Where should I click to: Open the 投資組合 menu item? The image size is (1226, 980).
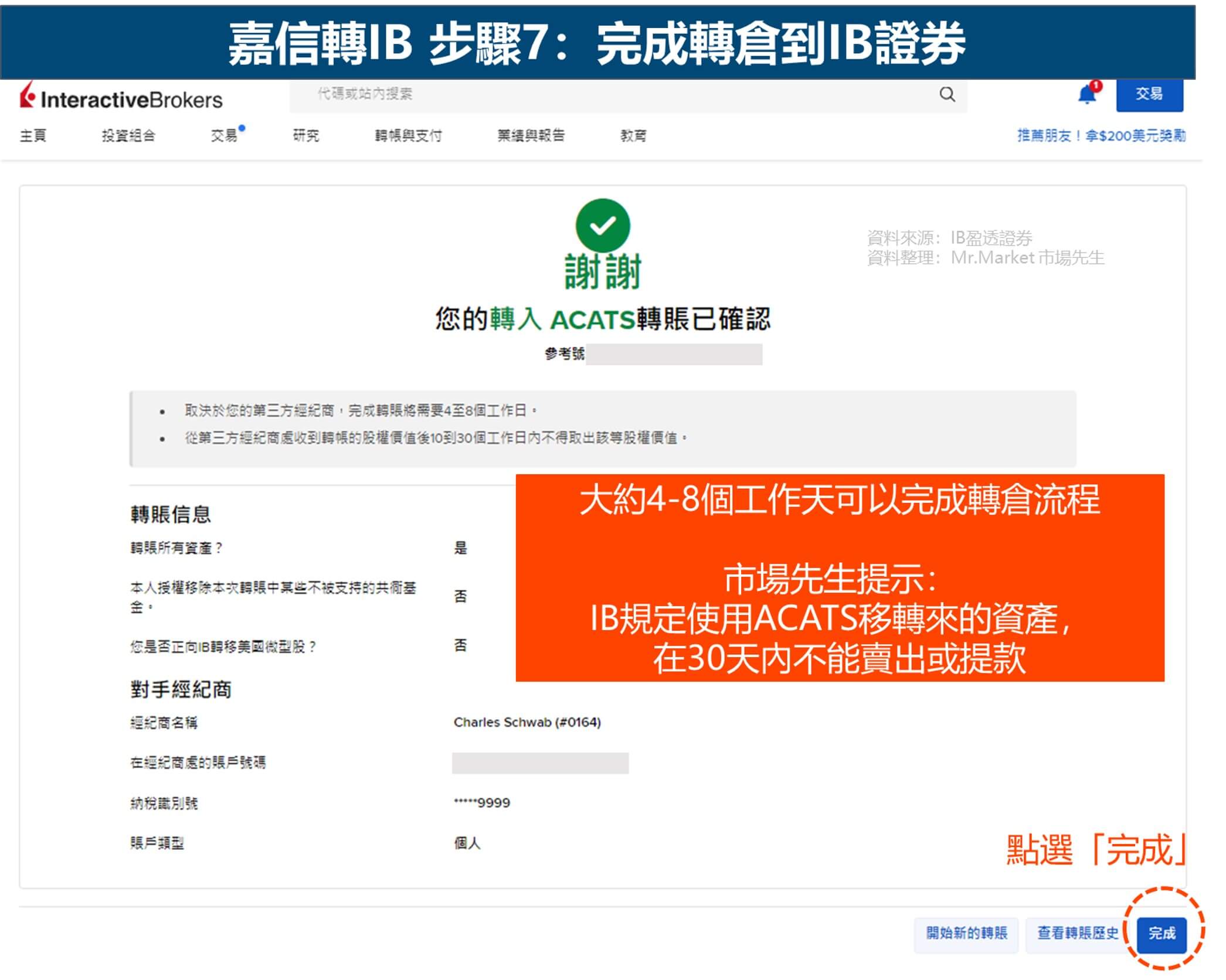128,136
